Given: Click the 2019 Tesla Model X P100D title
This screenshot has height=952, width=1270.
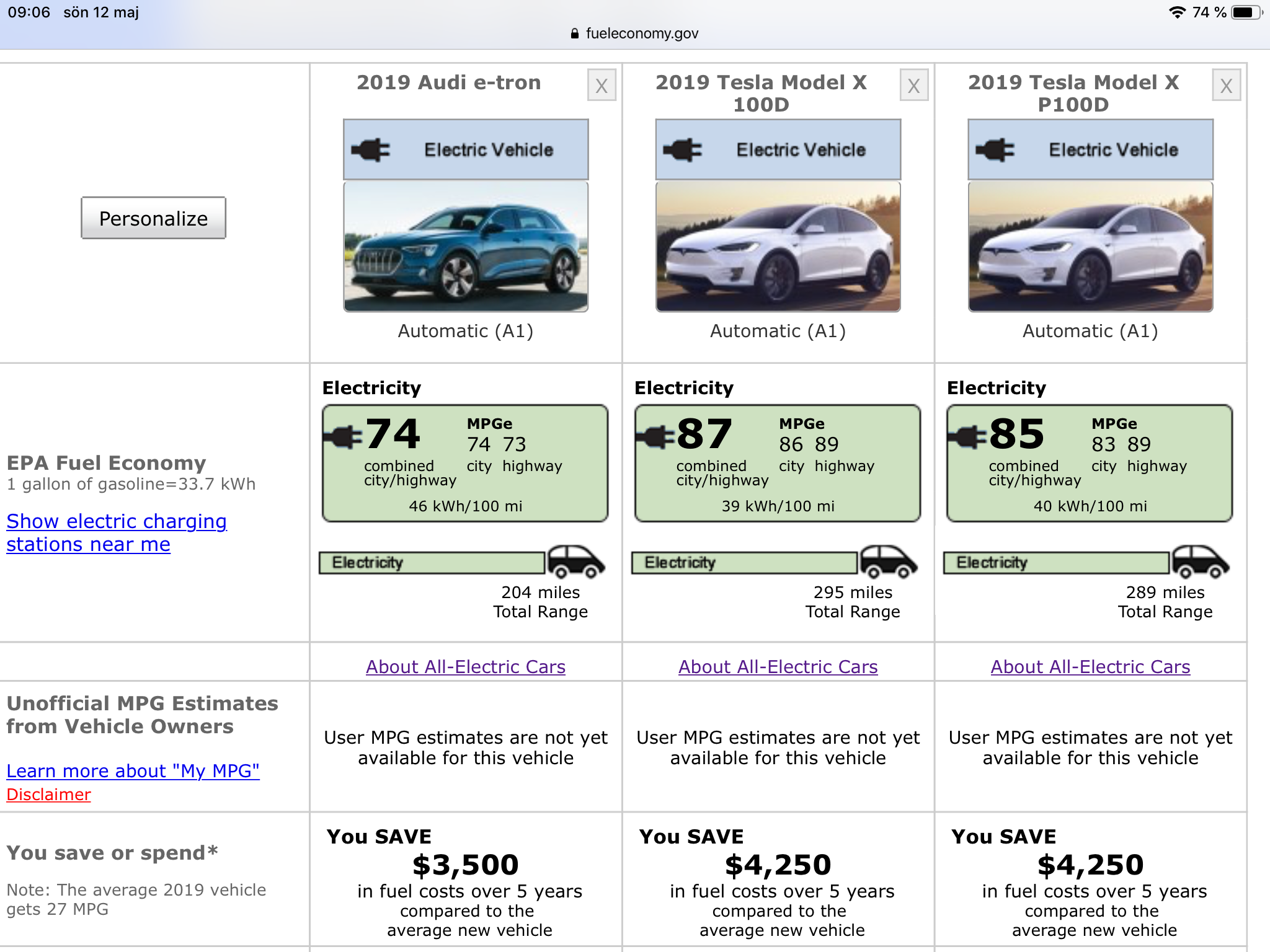Looking at the screenshot, I should tap(1073, 93).
